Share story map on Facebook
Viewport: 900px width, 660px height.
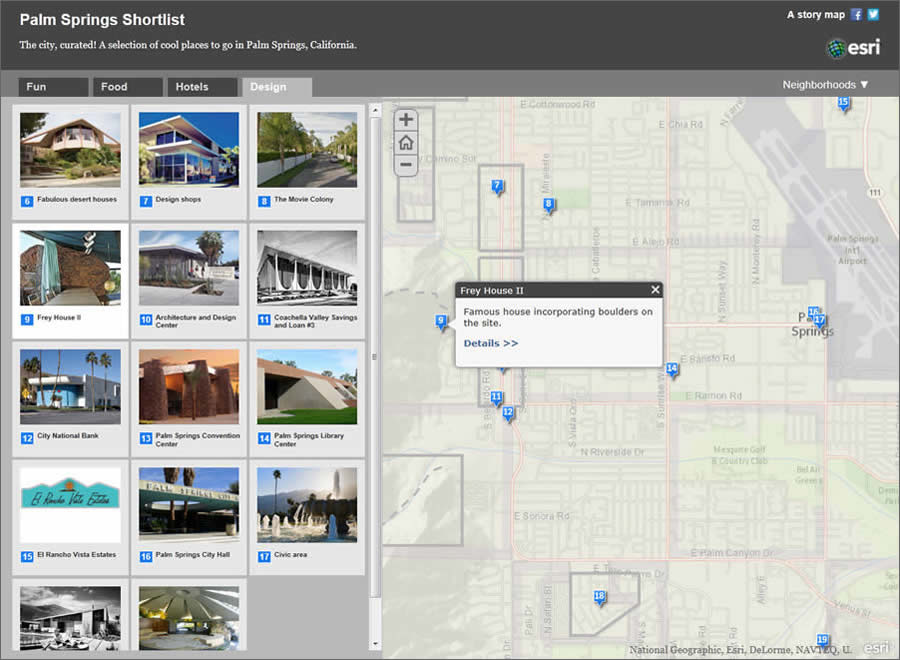pyautogui.click(x=856, y=15)
